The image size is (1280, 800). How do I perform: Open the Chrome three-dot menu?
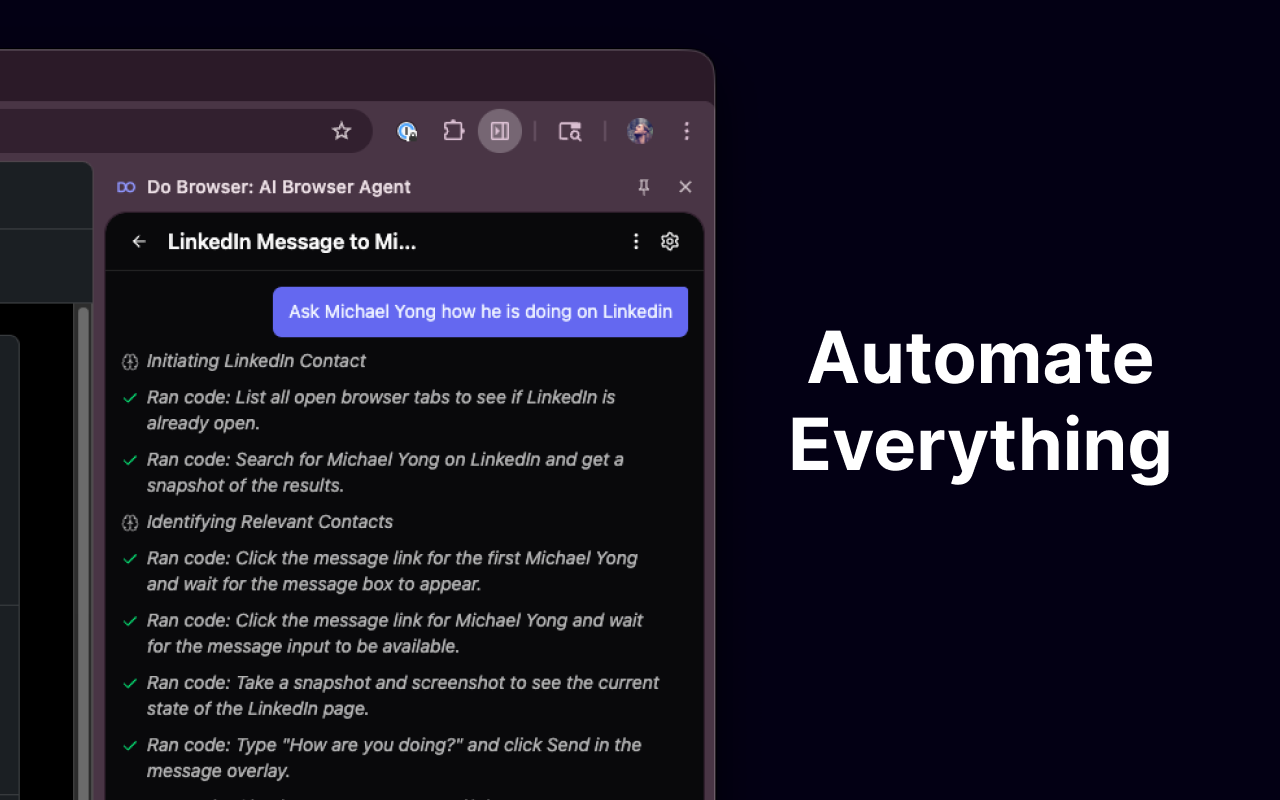[687, 131]
